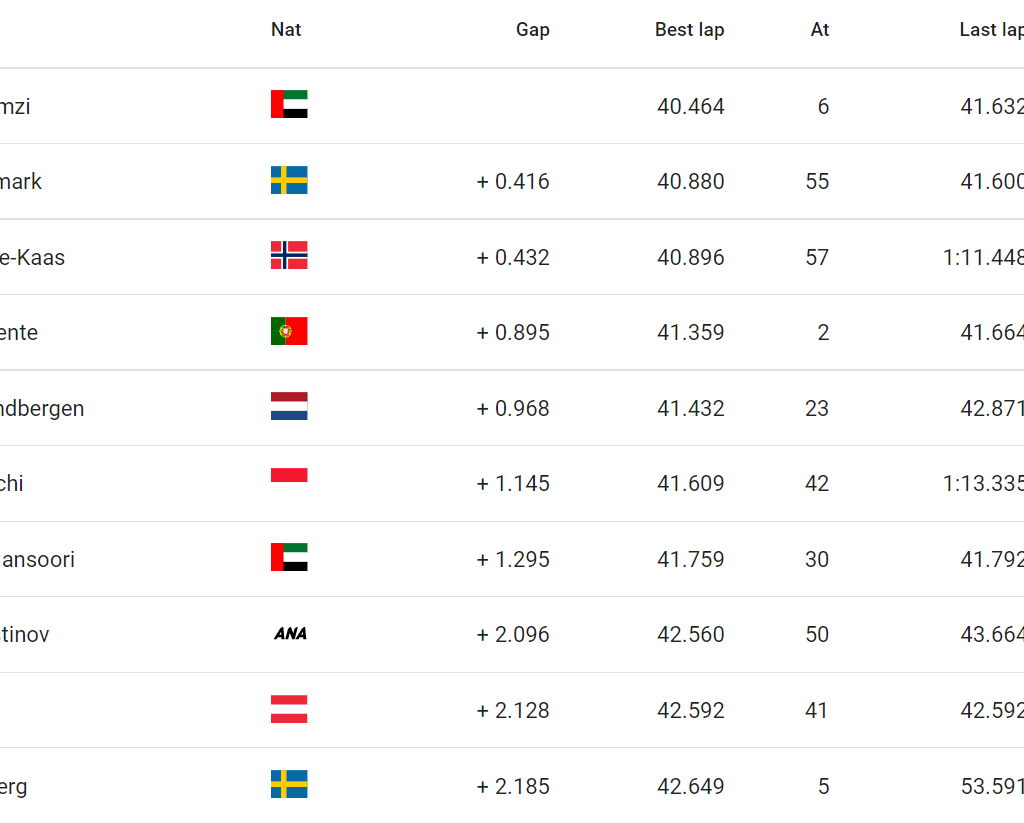Select the last lap value 1:13.335
The width and height of the screenshot is (1024, 823).
pyautogui.click(x=983, y=483)
